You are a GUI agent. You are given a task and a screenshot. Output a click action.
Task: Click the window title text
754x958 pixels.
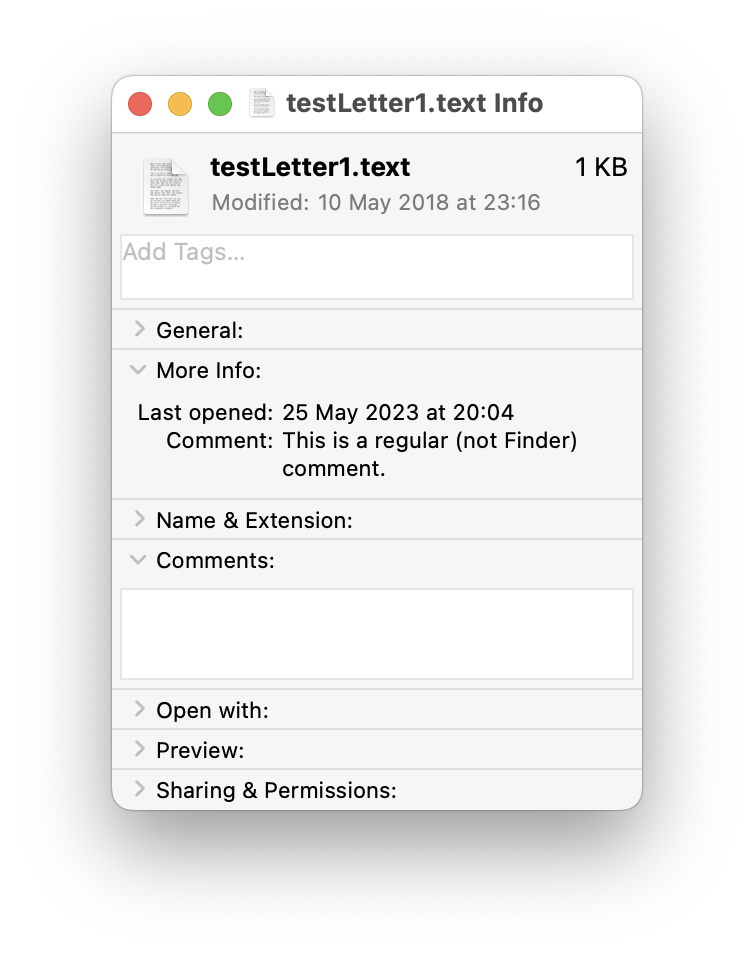pos(414,103)
